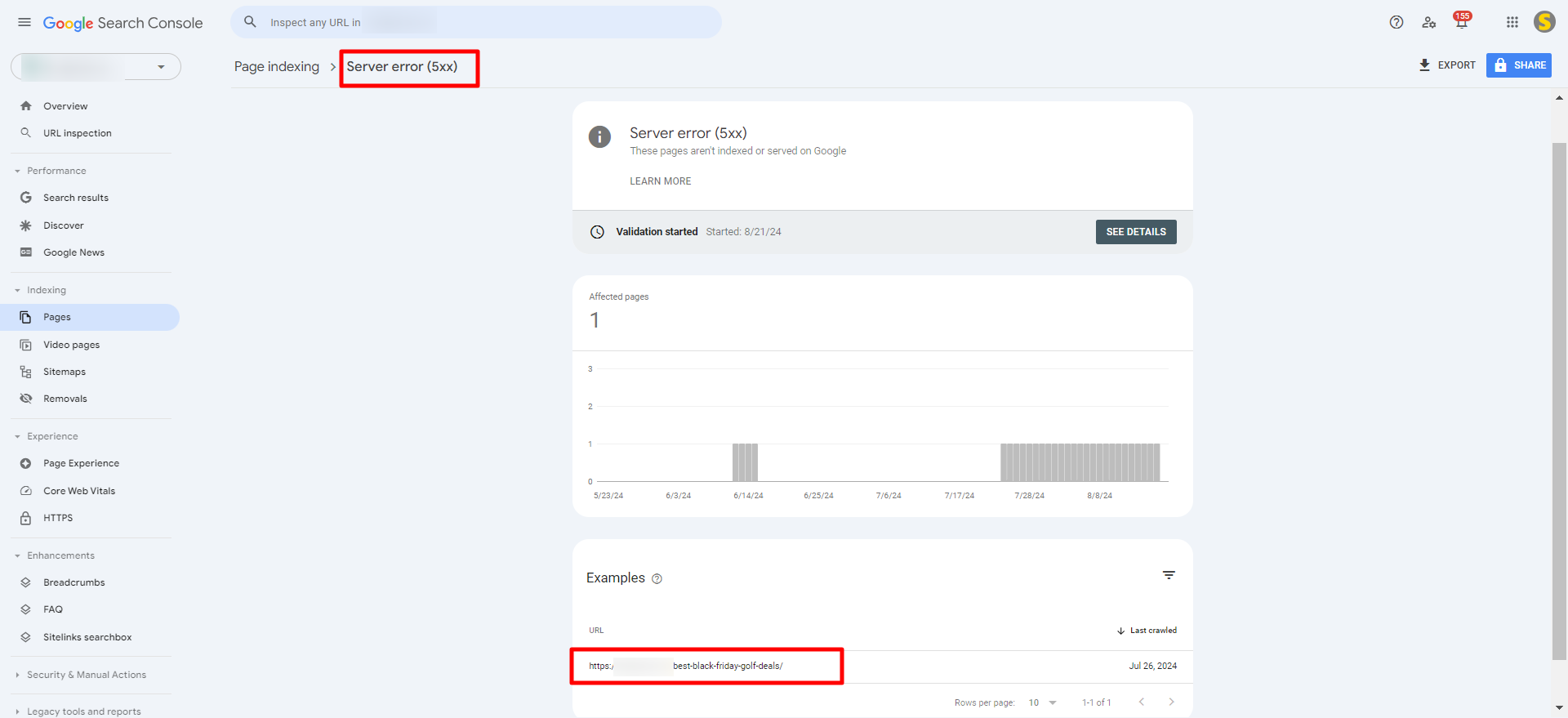Viewport: 1568px width, 718px height.
Task: Click the Examples help icon
Action: [x=657, y=579]
